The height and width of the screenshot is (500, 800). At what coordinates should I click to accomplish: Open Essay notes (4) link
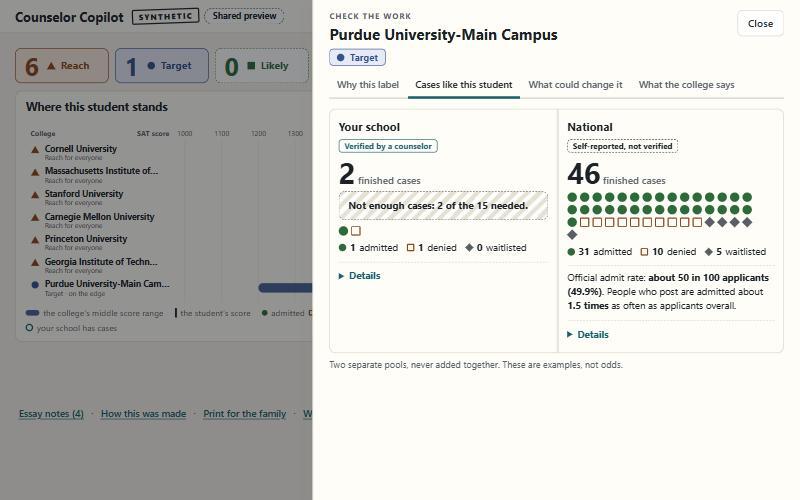(51, 414)
